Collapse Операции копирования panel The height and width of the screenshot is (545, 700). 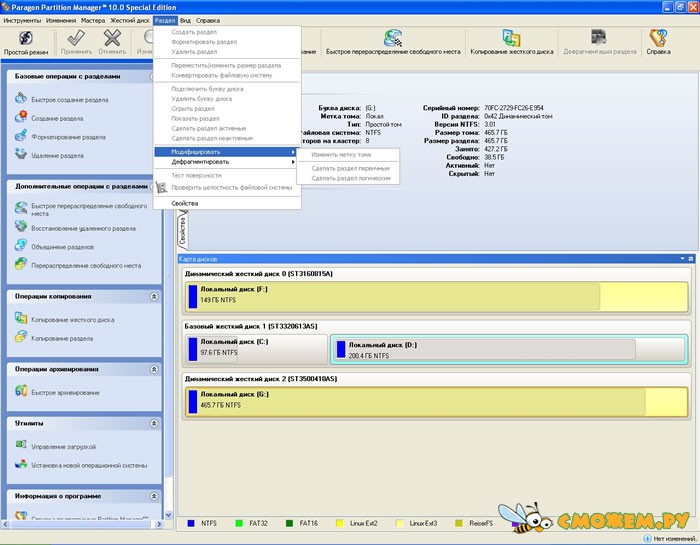click(x=154, y=296)
